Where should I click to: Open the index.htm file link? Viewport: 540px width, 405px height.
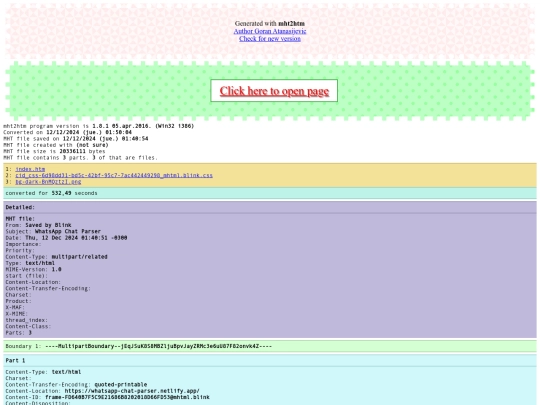coord(30,169)
